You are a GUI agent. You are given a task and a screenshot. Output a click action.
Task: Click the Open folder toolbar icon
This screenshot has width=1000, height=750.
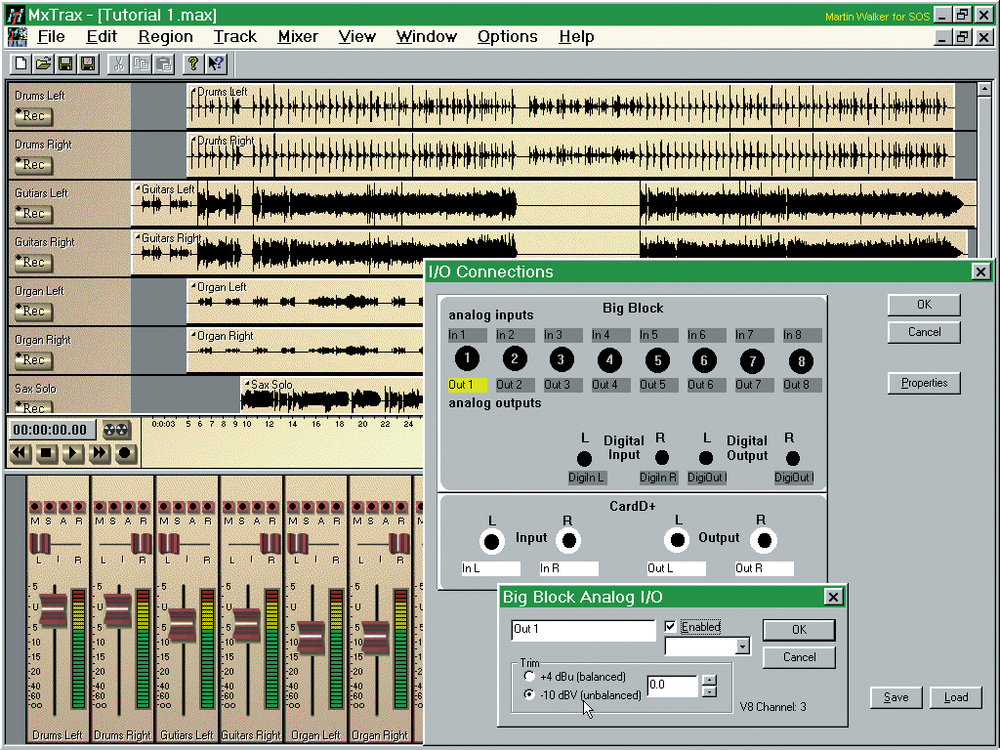43,63
